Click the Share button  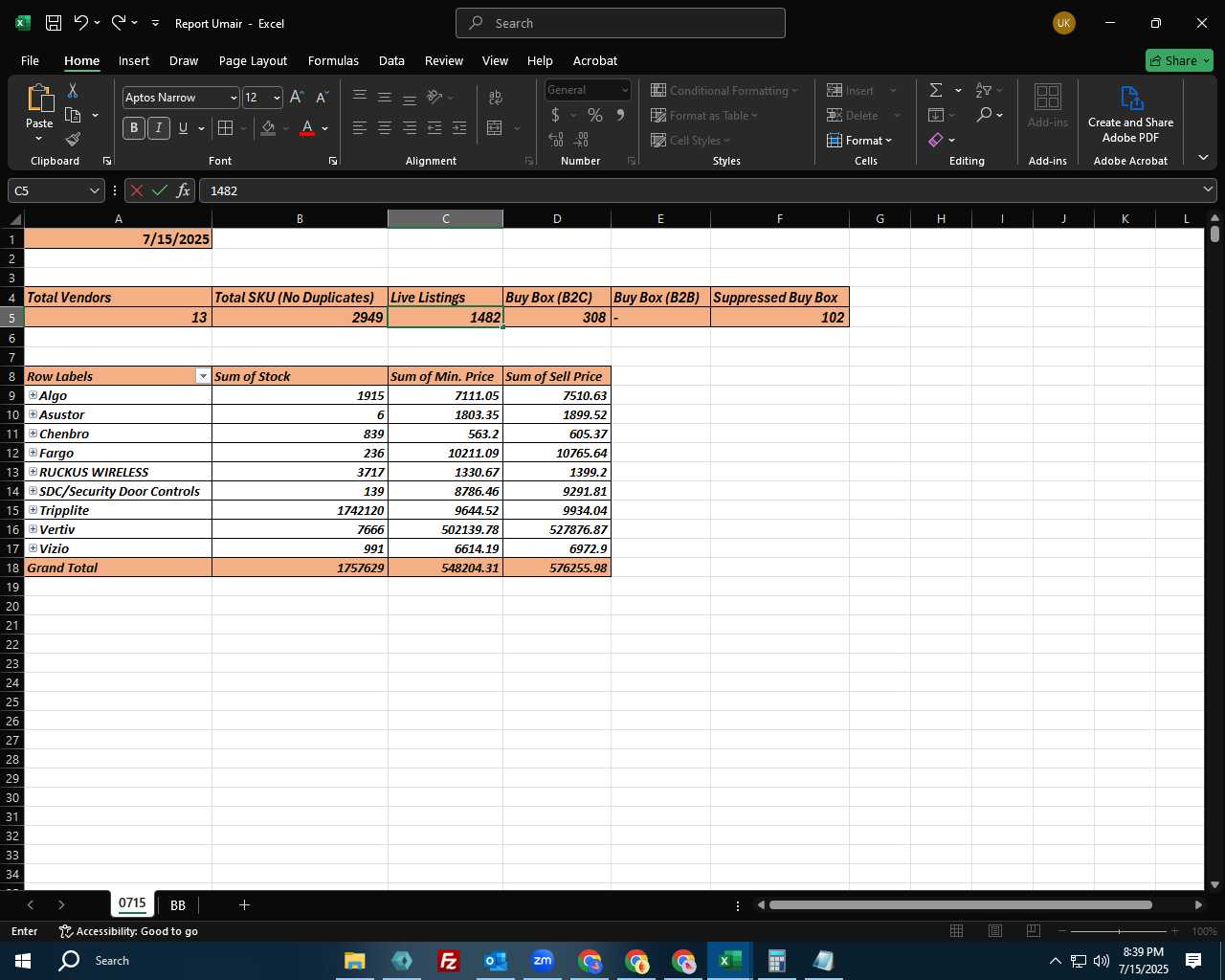click(x=1179, y=60)
